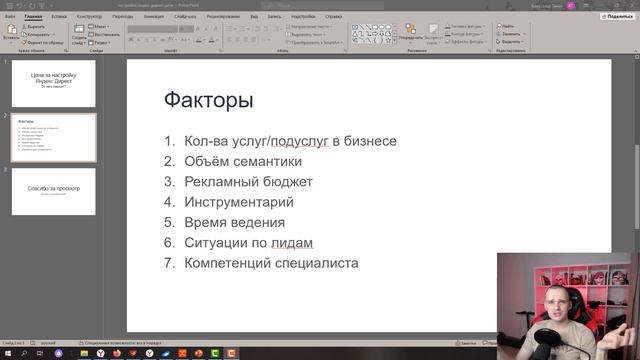Screen dimensions: 640x360
Task: Click Копировать (Copy) in the clipboard group
Action: [36, 35]
